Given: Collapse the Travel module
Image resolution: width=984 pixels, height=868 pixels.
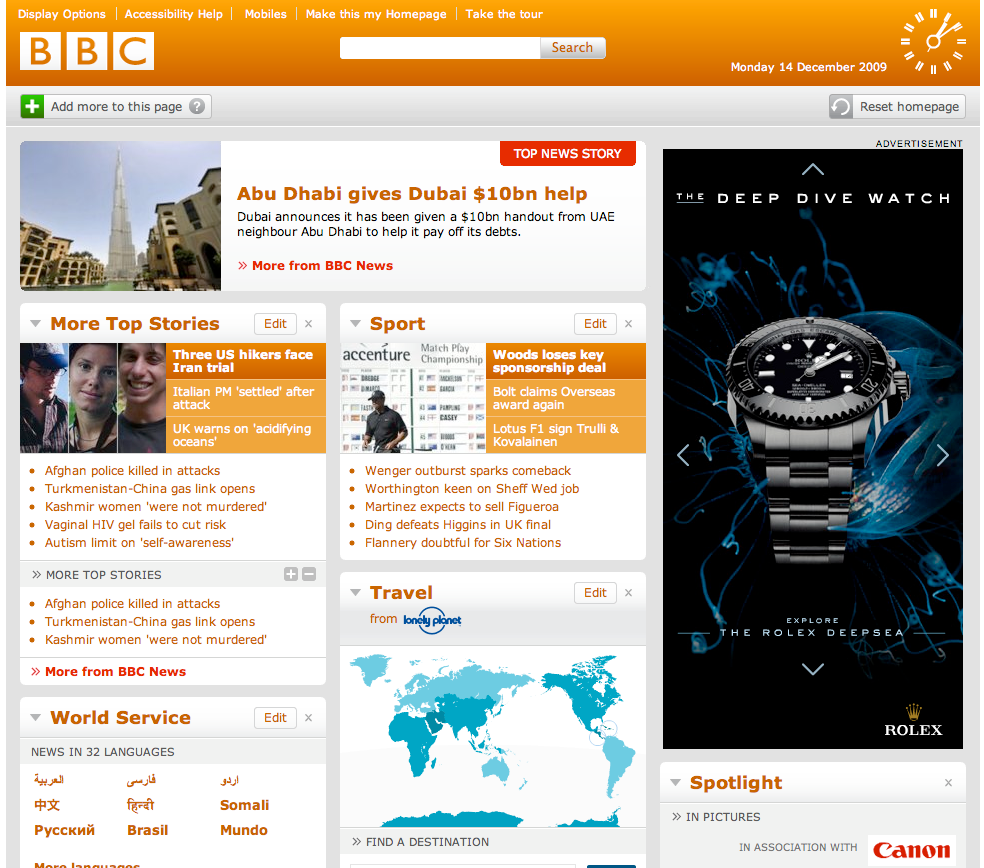Looking at the screenshot, I should tap(355, 592).
